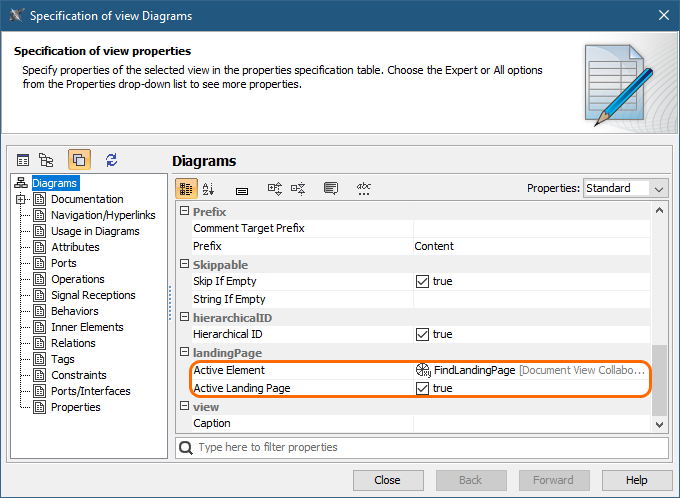Screen dimensions: 680x498
Task: Uncheck the Skip If Empty checkbox
Action: pyautogui.click(x=423, y=282)
